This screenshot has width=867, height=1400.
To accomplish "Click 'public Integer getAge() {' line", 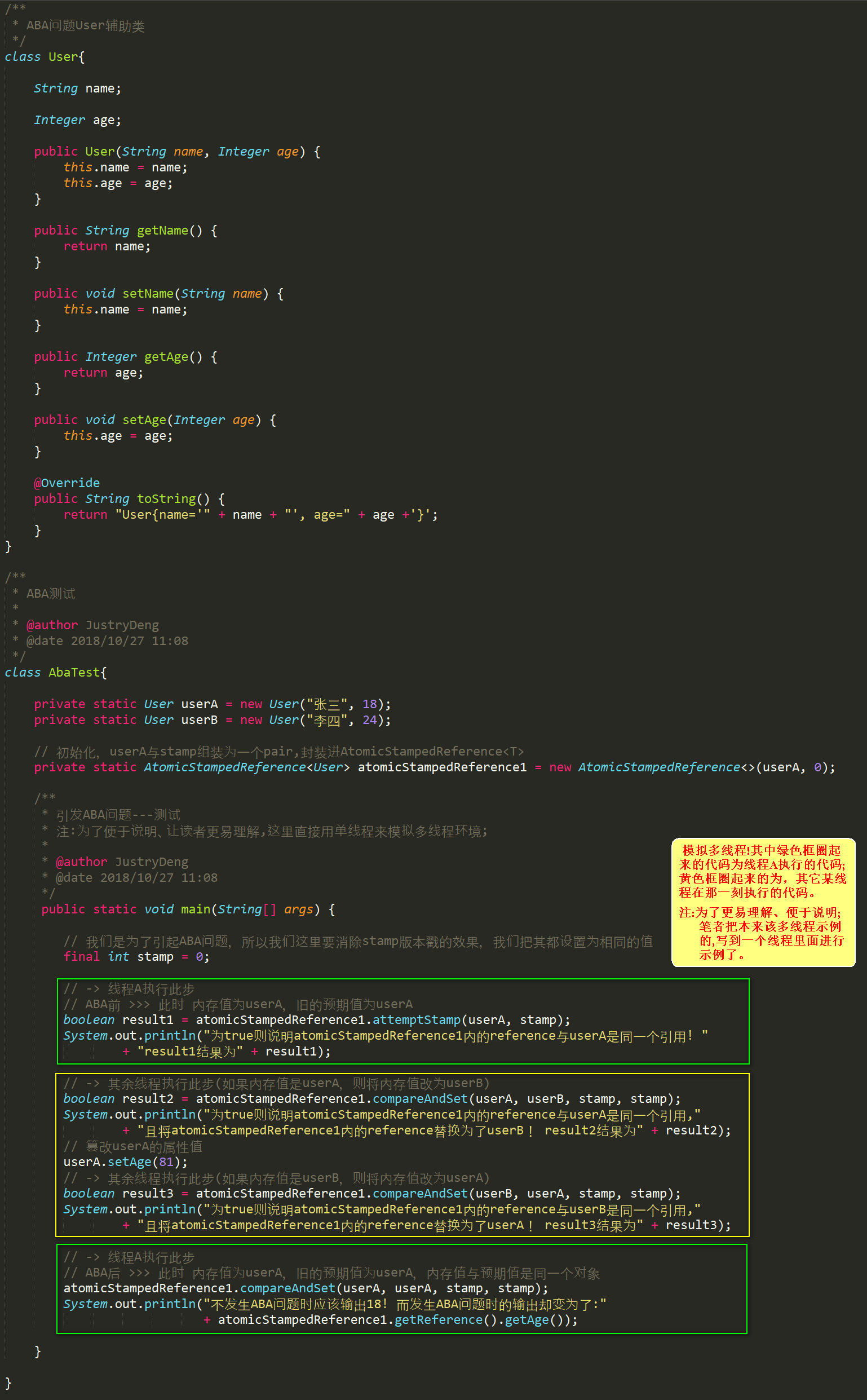I will [x=126, y=357].
